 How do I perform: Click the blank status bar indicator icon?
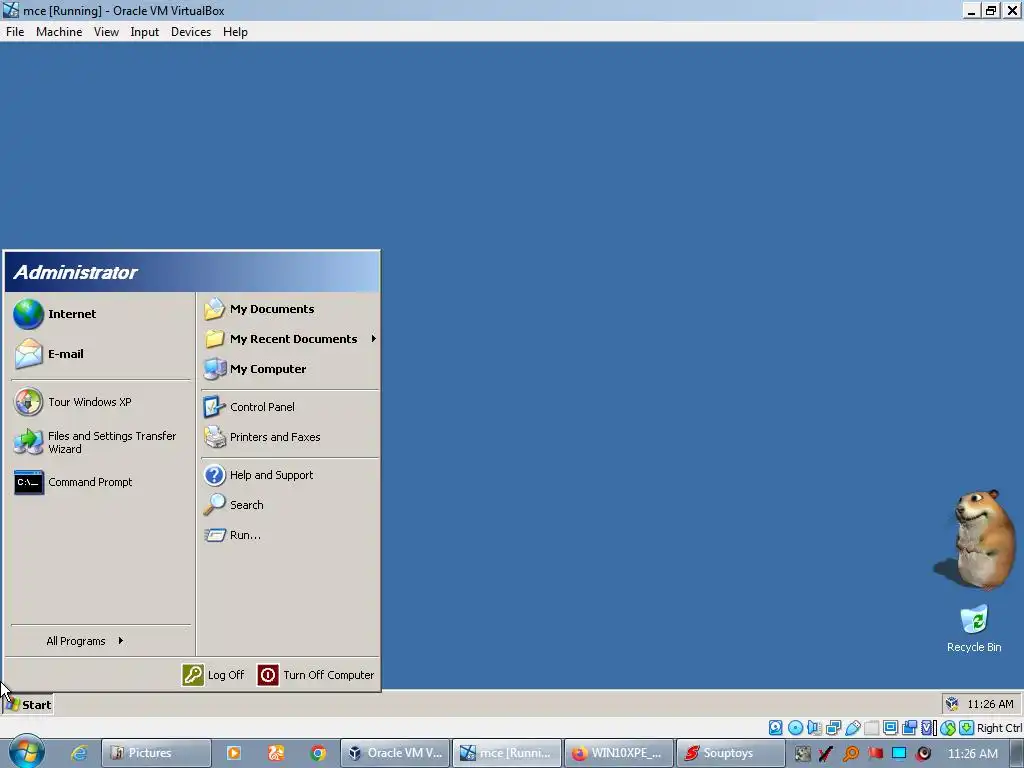[x=871, y=728]
